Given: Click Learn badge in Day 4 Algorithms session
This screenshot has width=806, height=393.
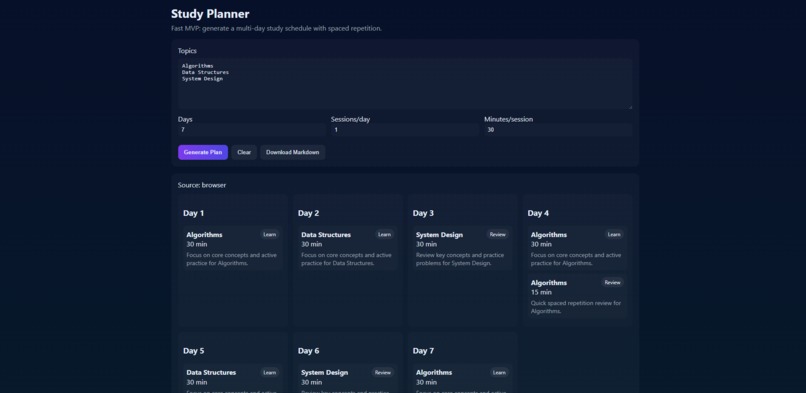Looking at the screenshot, I should pos(614,234).
